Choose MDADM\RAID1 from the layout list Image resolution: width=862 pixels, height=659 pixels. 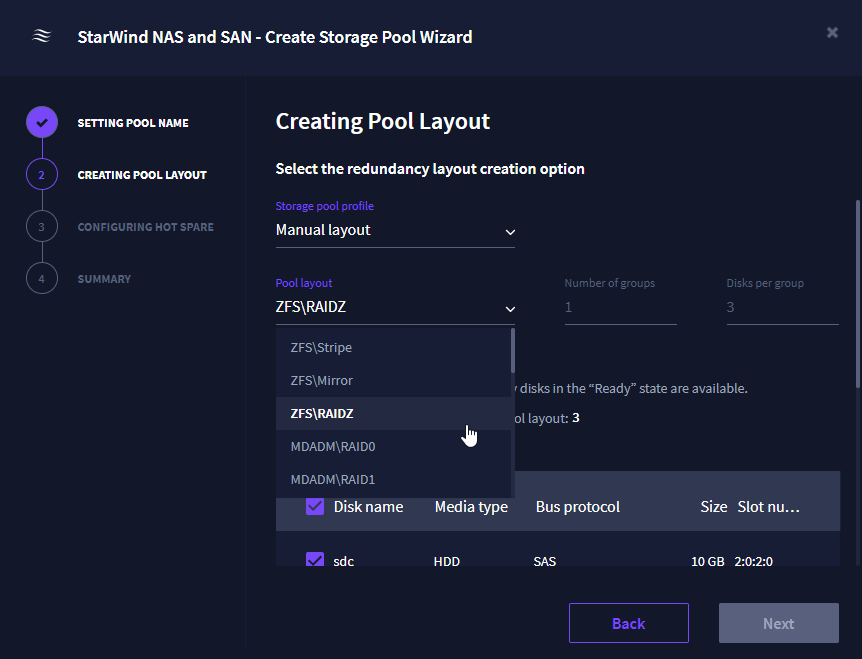(394, 479)
